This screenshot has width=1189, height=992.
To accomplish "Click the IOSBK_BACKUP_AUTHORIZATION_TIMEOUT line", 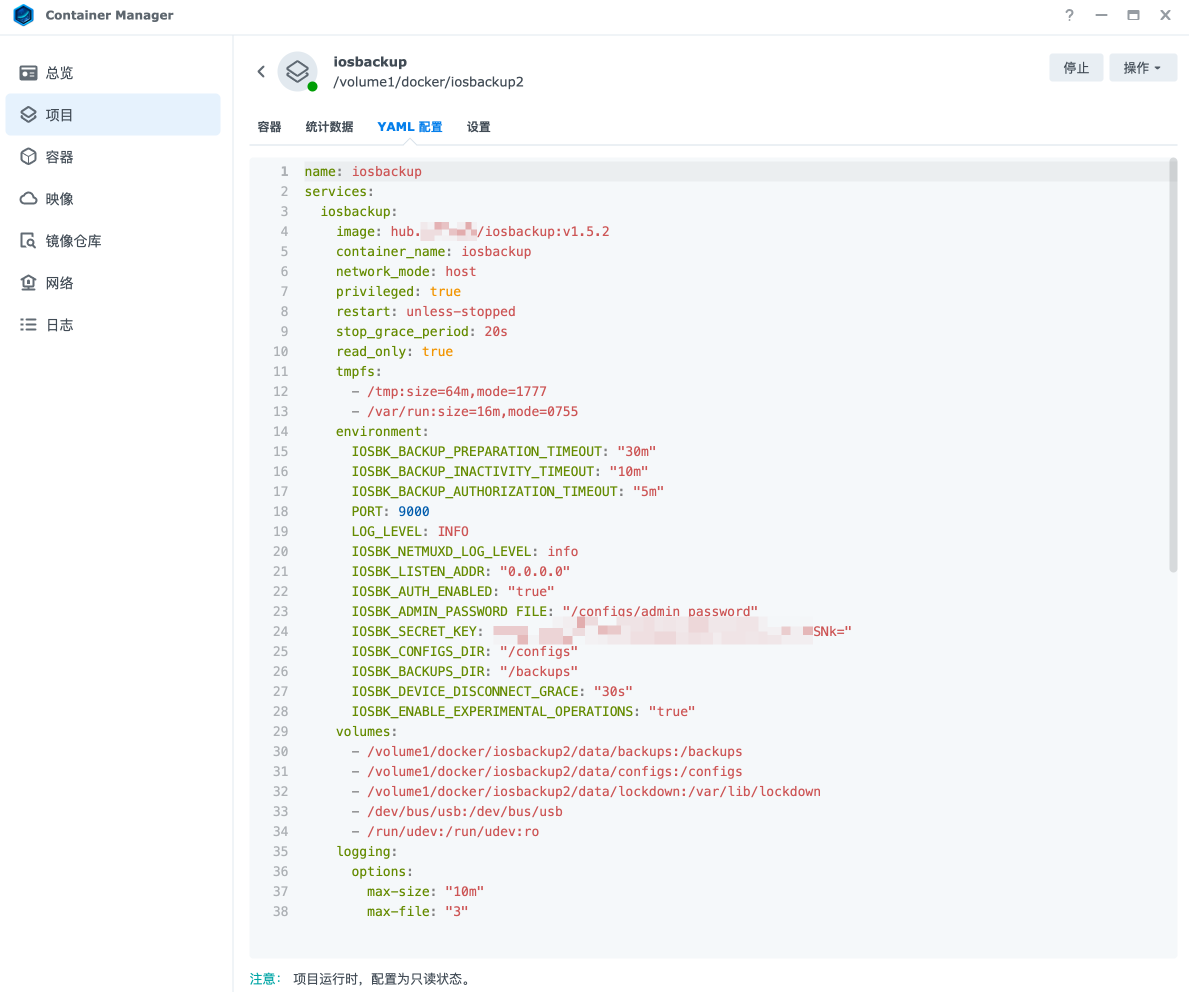I will [507, 491].
